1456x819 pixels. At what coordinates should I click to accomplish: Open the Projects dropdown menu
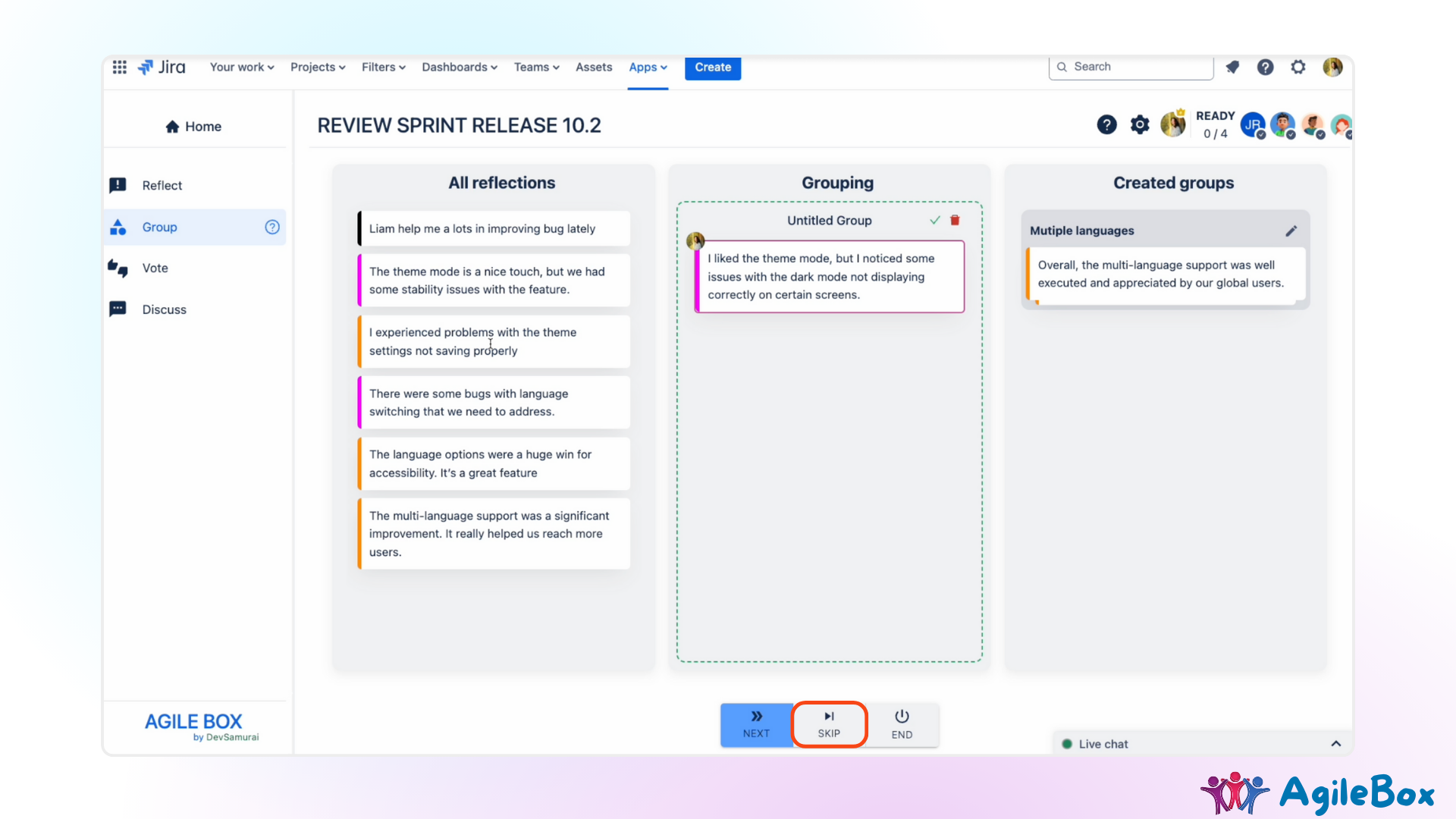[318, 67]
